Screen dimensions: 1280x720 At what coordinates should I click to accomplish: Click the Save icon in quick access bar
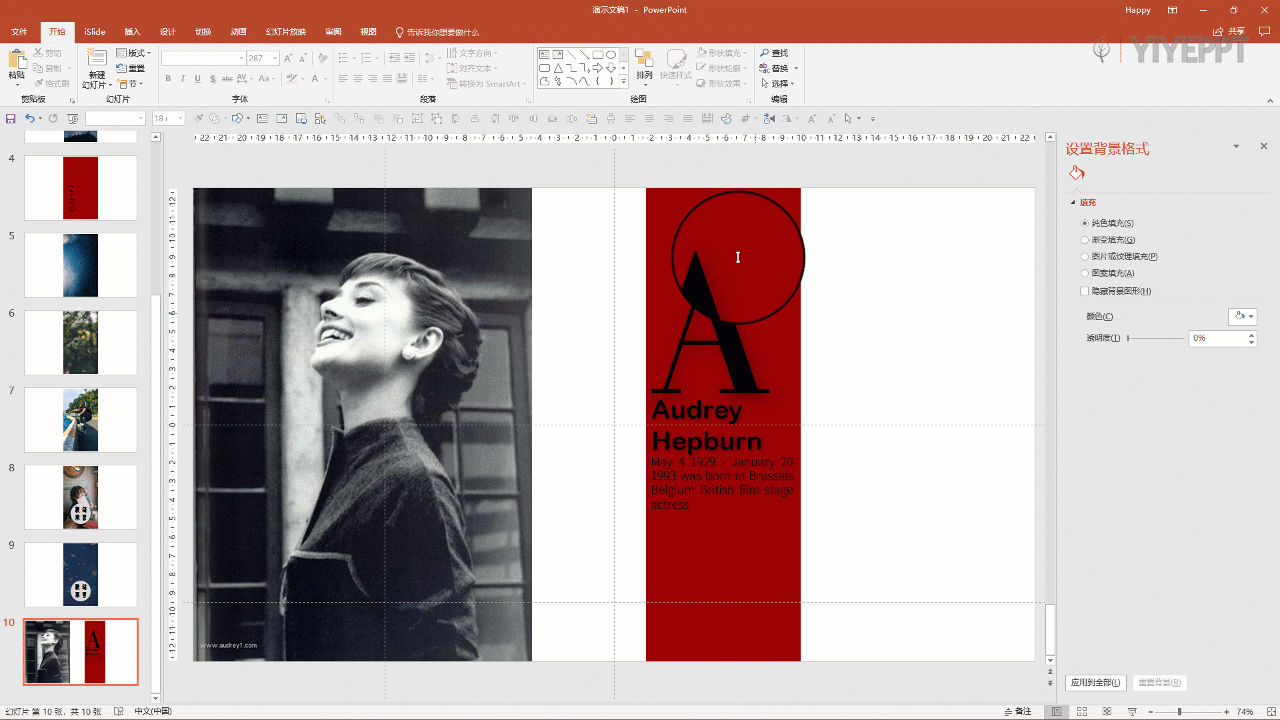pyautogui.click(x=11, y=118)
